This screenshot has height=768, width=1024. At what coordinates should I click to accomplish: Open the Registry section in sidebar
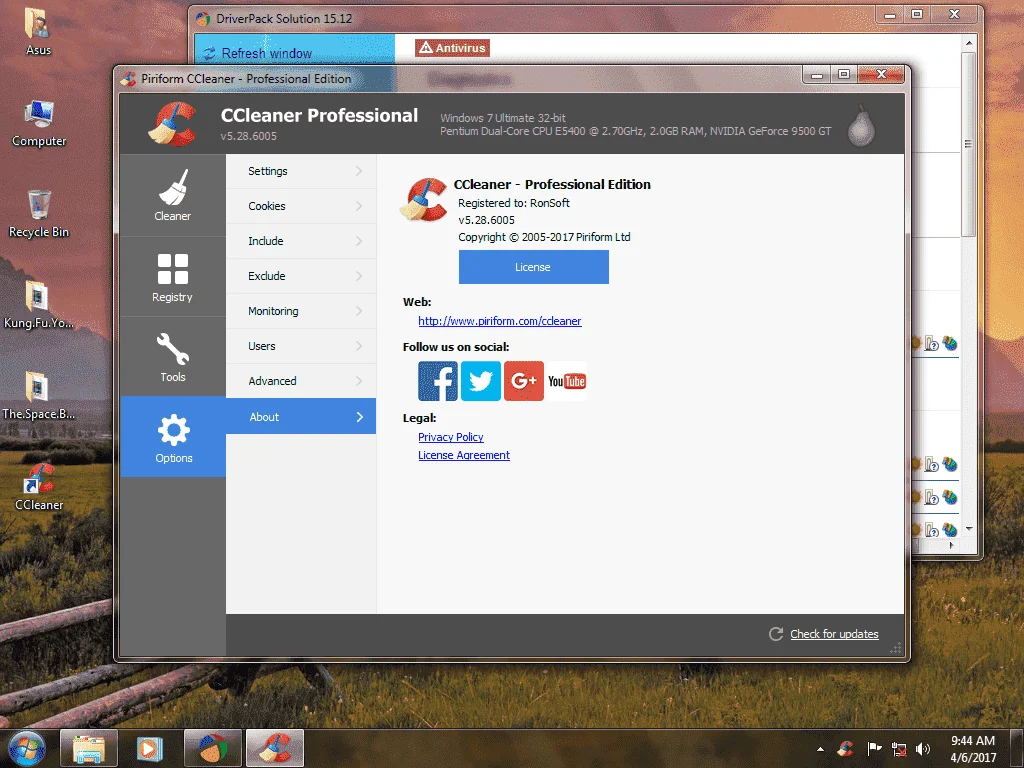tap(172, 277)
